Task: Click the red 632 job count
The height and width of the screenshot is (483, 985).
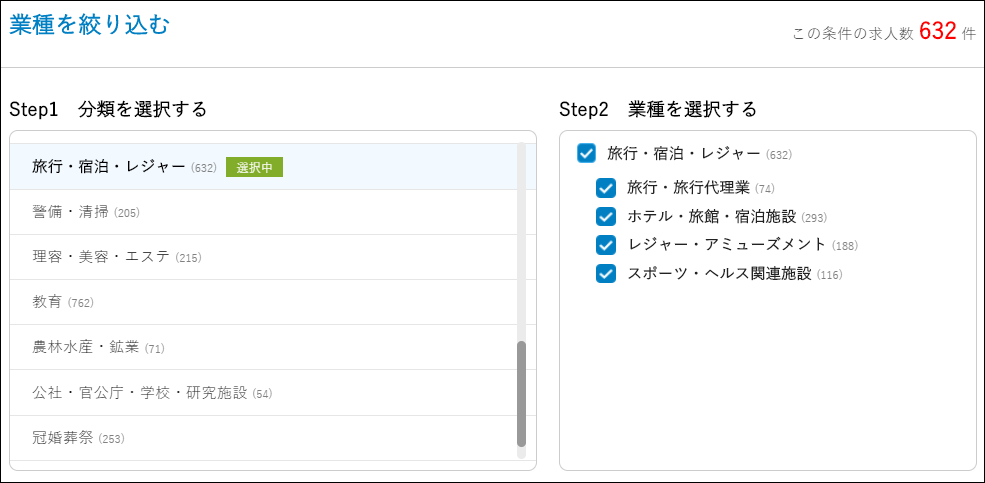Action: [x=937, y=31]
